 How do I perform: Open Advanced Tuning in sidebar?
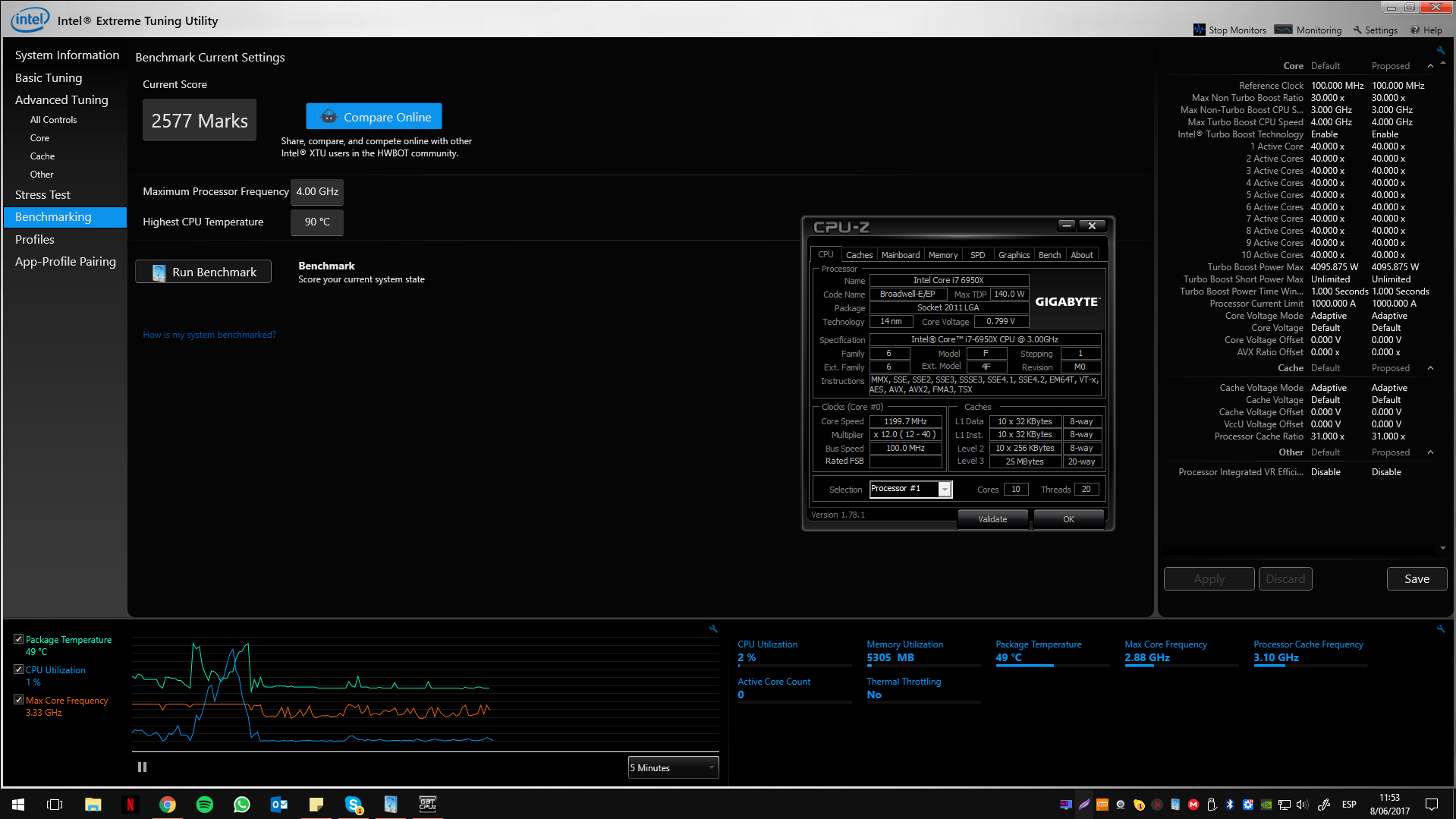pos(61,100)
